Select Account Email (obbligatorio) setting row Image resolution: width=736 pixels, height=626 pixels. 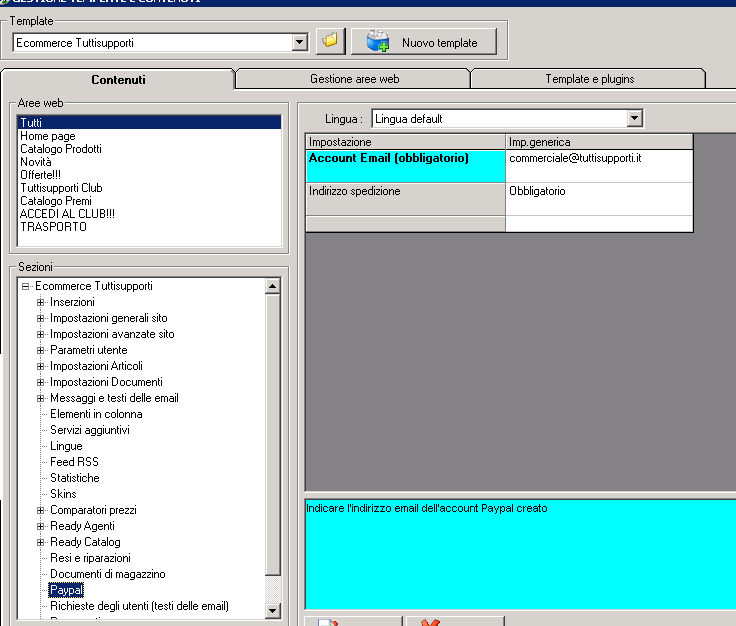coord(406,166)
